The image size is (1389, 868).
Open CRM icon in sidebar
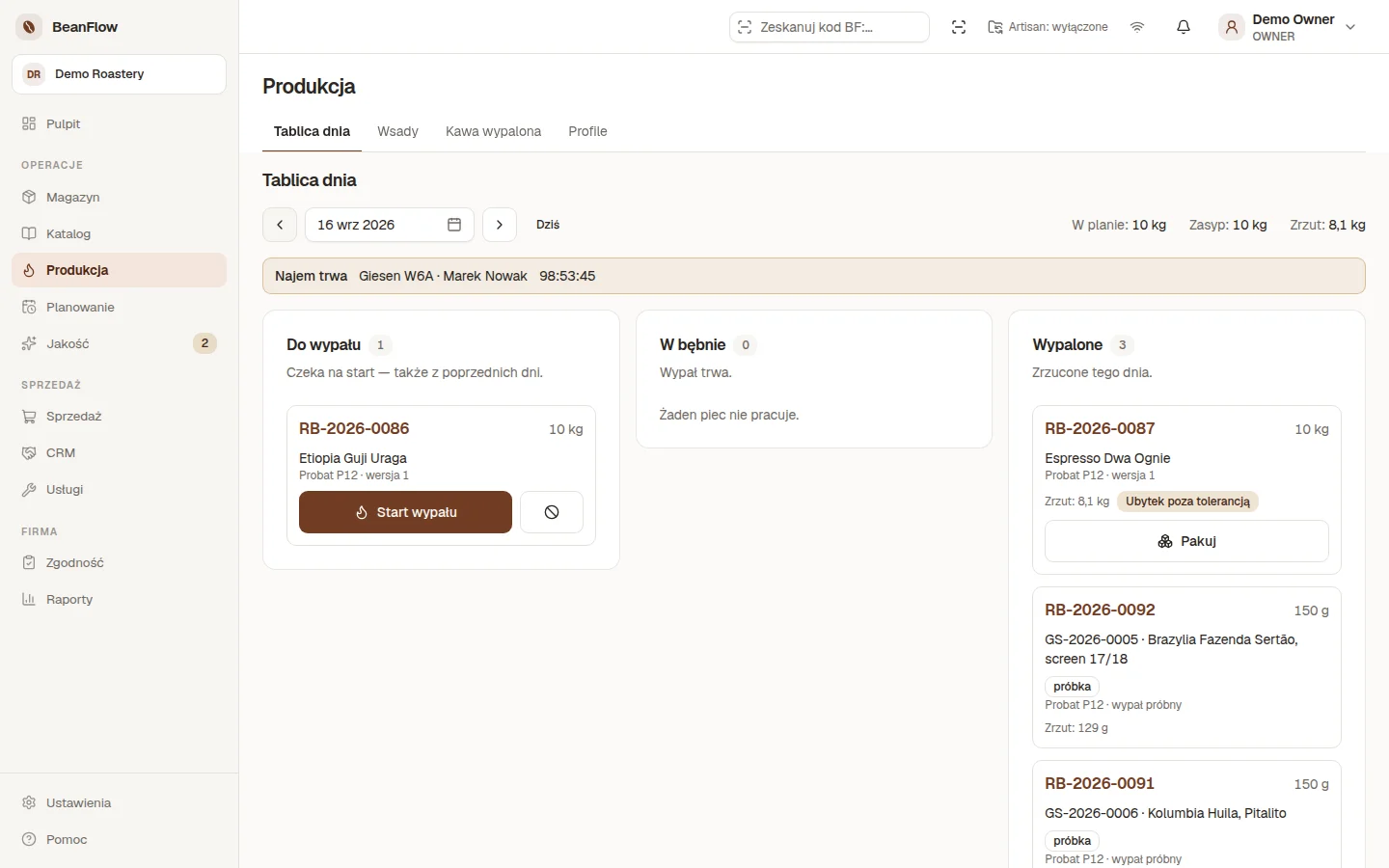coord(29,453)
